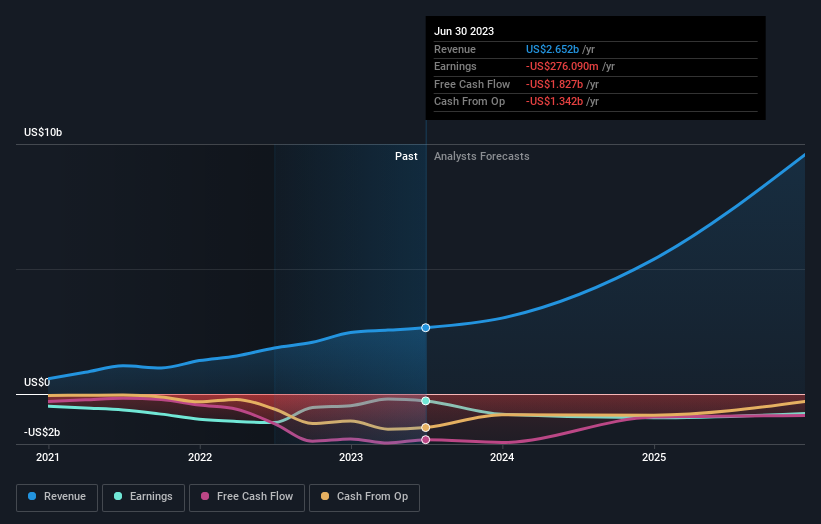
Task: Click the teal Earnings data point marker
Action: click(426, 401)
